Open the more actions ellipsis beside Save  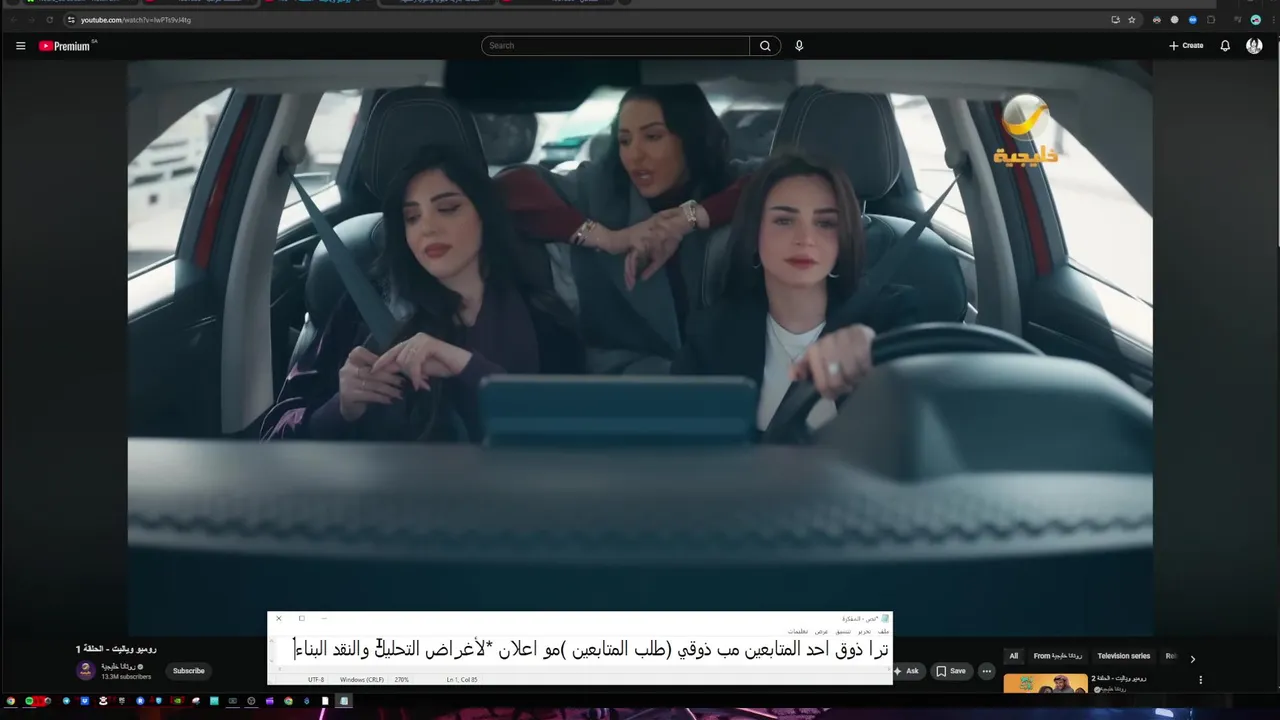[987, 671]
